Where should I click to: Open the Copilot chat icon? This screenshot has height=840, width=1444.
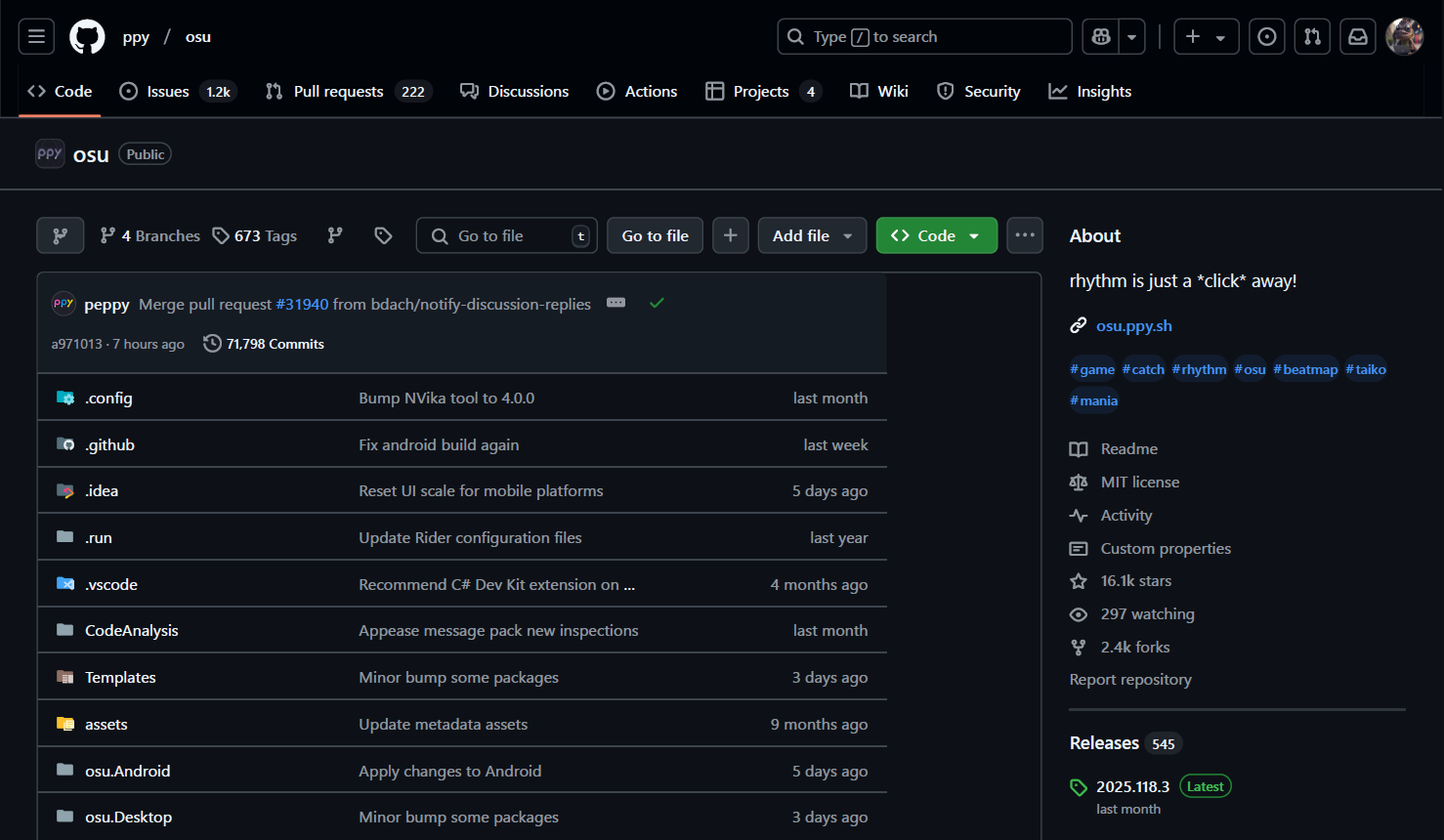1101,37
